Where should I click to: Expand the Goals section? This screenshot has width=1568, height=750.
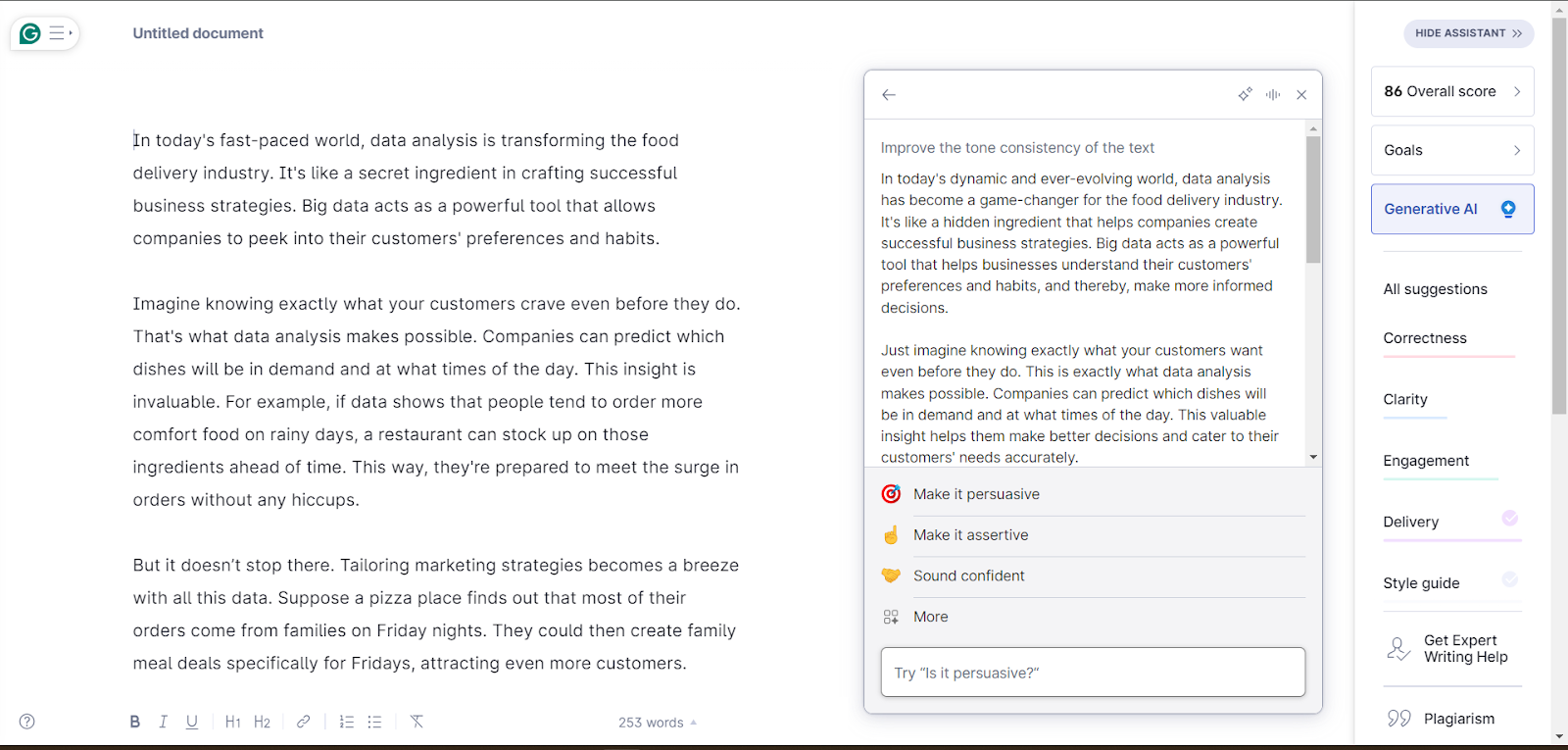pyautogui.click(x=1451, y=150)
